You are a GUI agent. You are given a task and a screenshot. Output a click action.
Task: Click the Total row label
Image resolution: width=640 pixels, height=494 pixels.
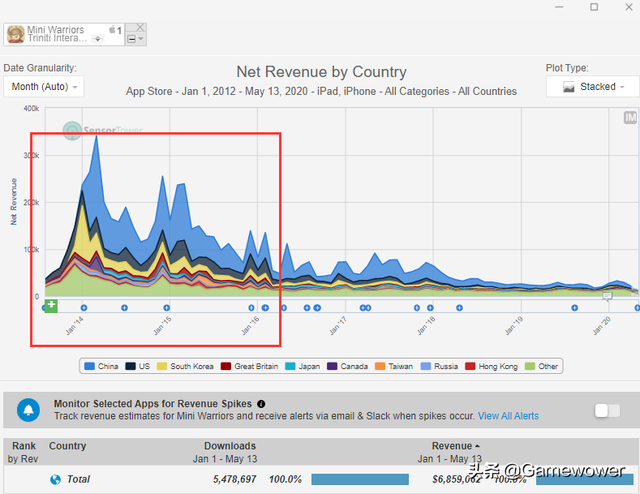point(78,479)
